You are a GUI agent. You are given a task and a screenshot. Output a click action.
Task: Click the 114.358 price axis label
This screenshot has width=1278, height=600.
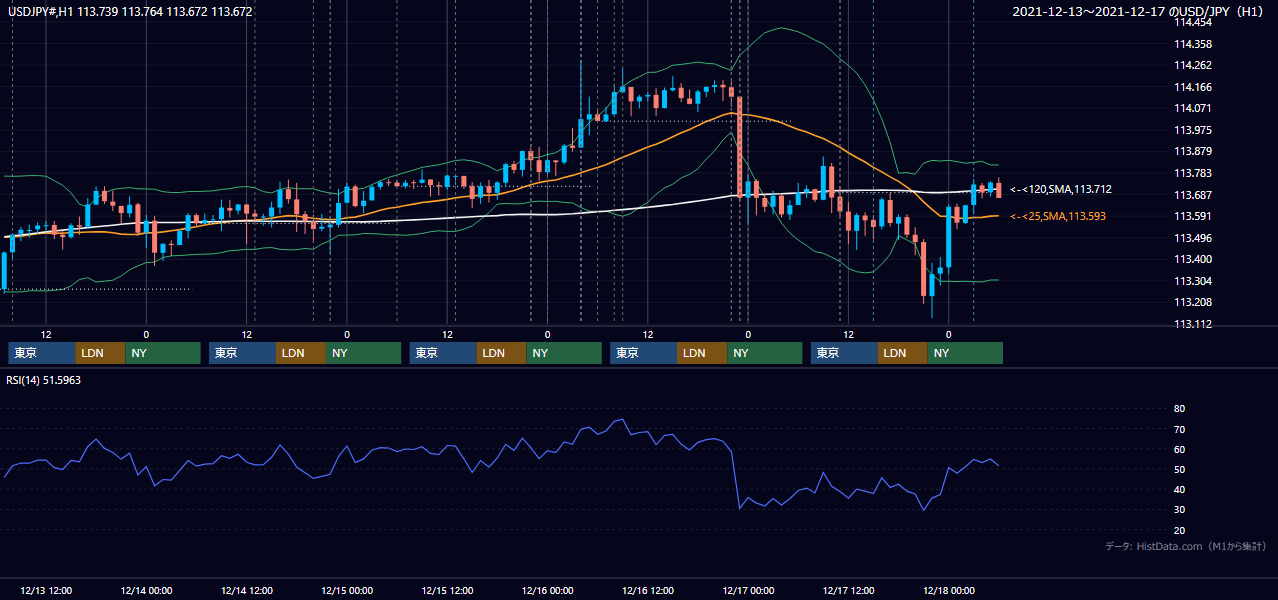(1192, 44)
